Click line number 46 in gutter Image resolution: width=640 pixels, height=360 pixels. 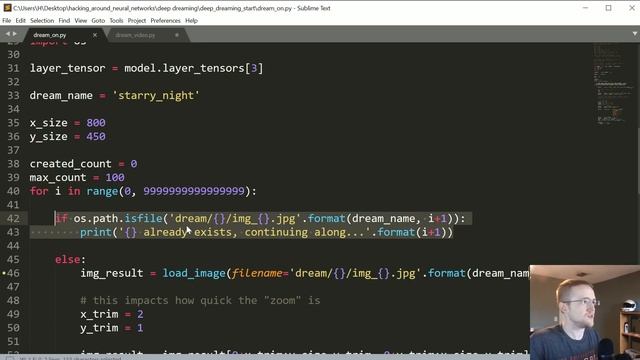click(x=13, y=273)
